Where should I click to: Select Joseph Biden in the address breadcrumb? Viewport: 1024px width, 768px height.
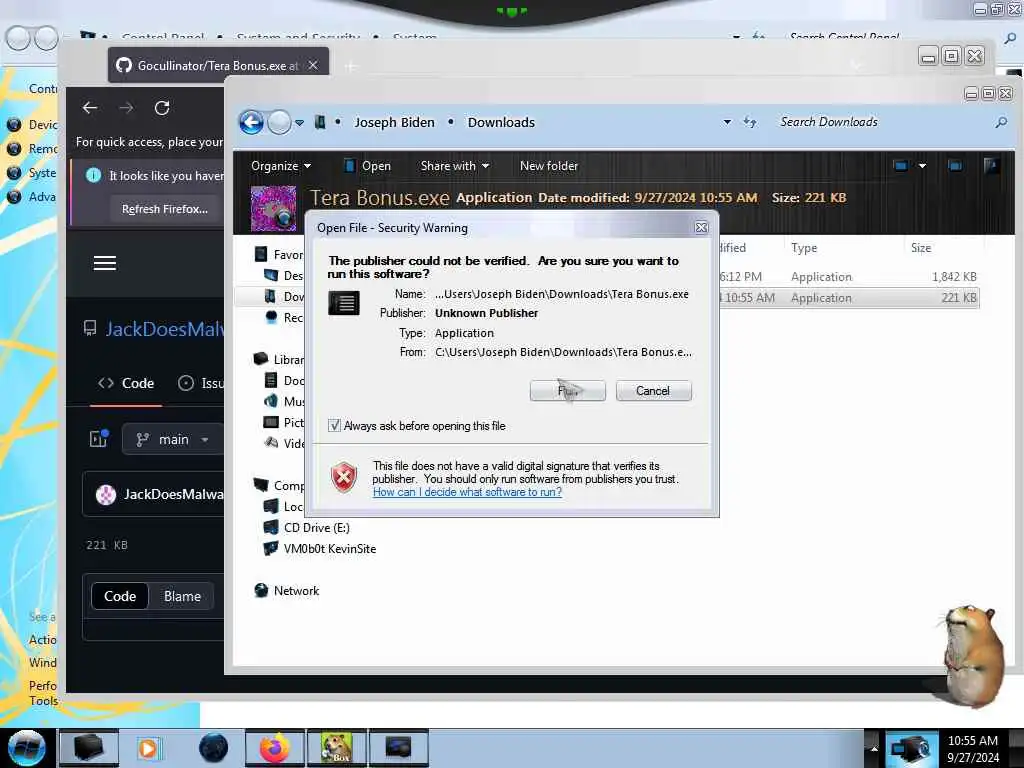pyautogui.click(x=394, y=122)
